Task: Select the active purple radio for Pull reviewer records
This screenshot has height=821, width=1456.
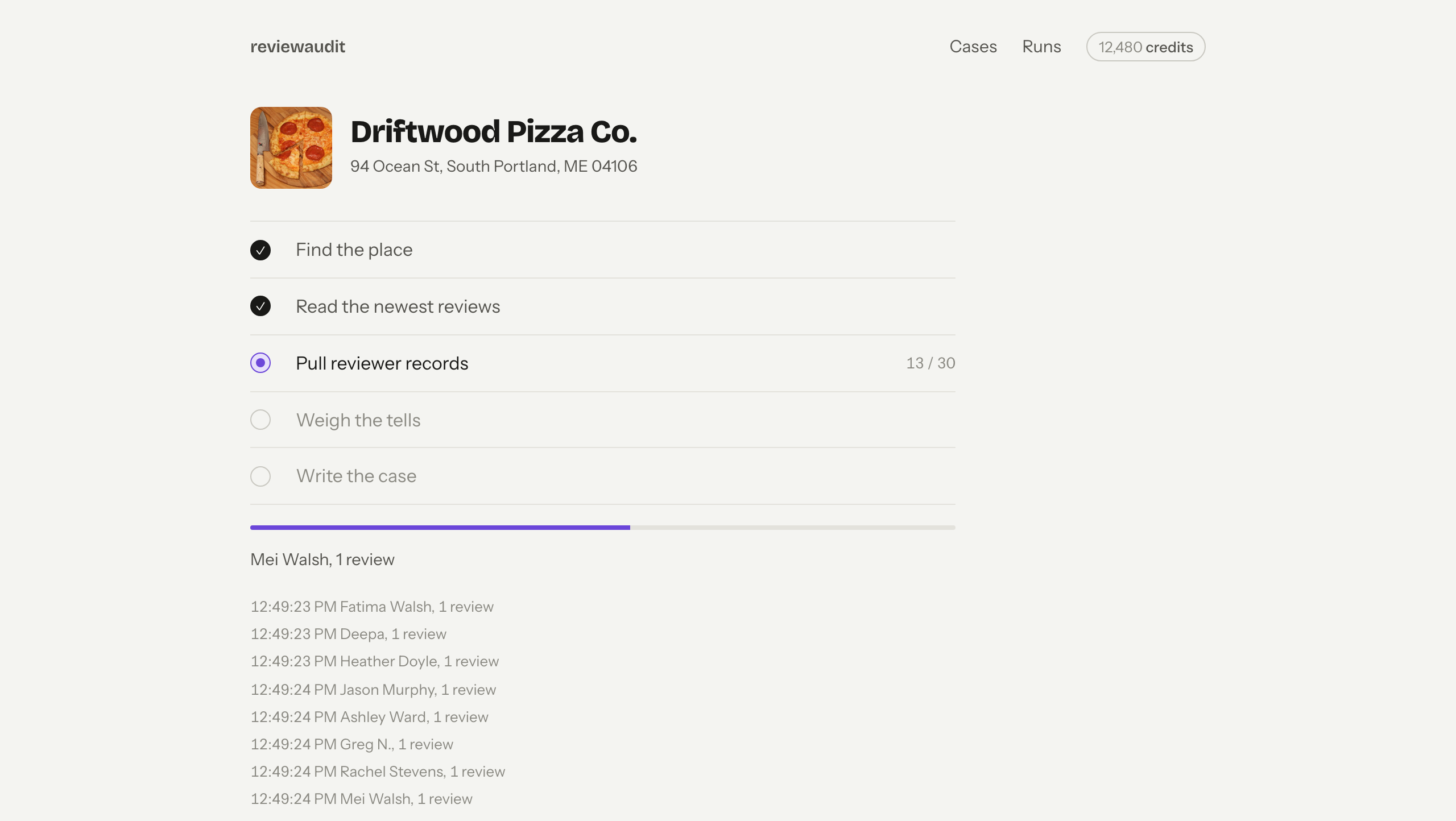Action: point(260,363)
